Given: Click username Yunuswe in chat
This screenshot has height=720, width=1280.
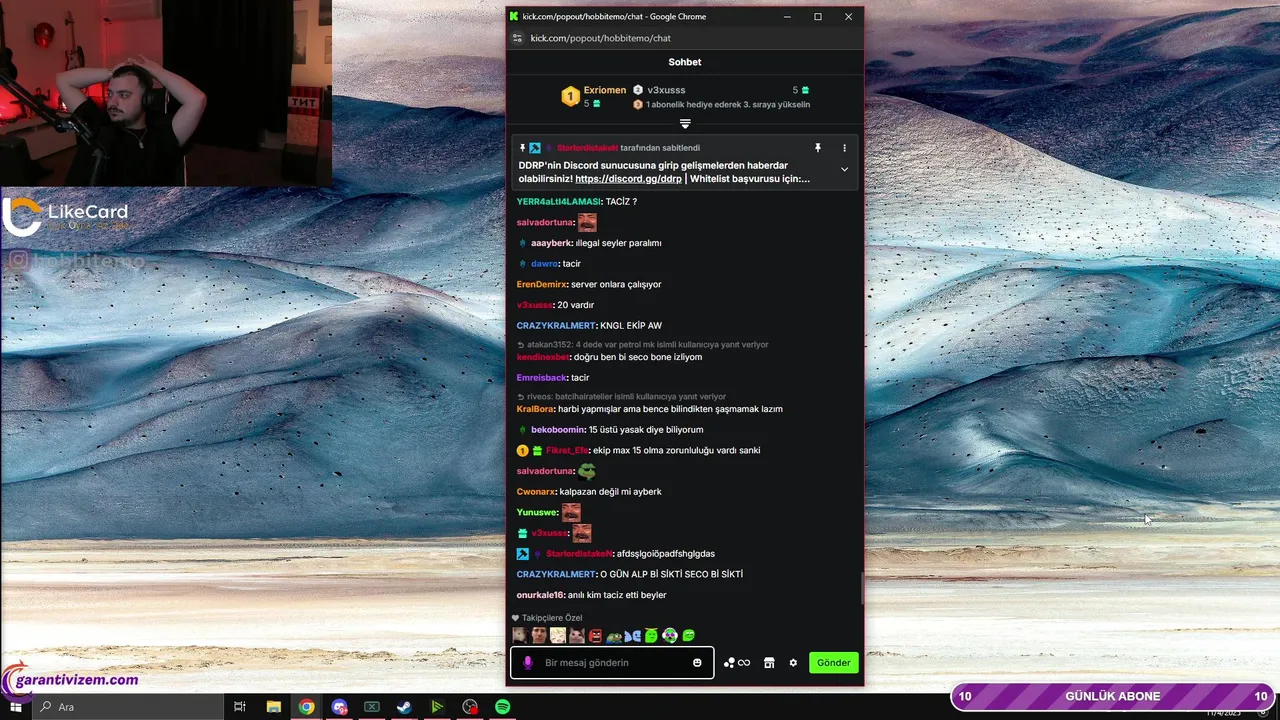Looking at the screenshot, I should tap(536, 513).
